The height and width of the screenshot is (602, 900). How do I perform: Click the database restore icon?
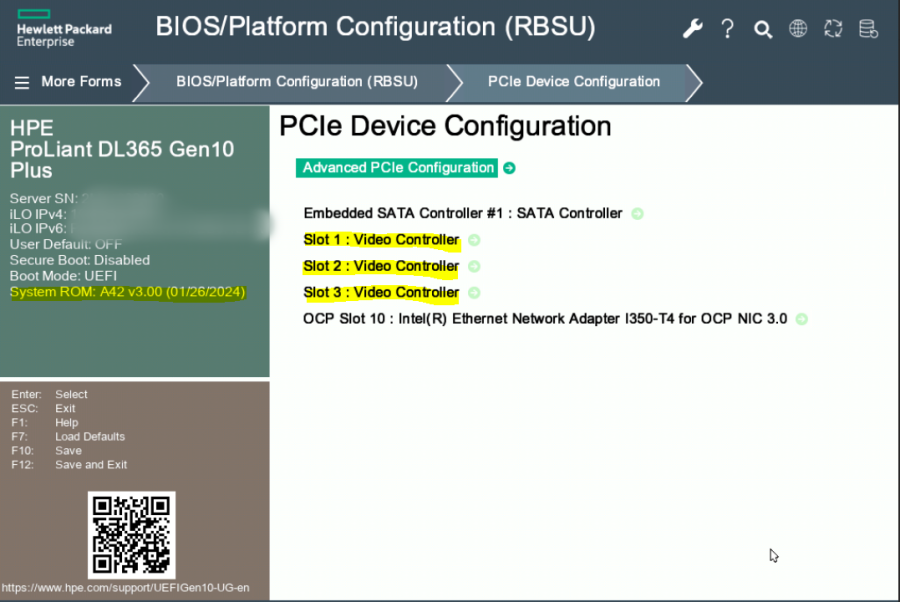click(x=869, y=29)
